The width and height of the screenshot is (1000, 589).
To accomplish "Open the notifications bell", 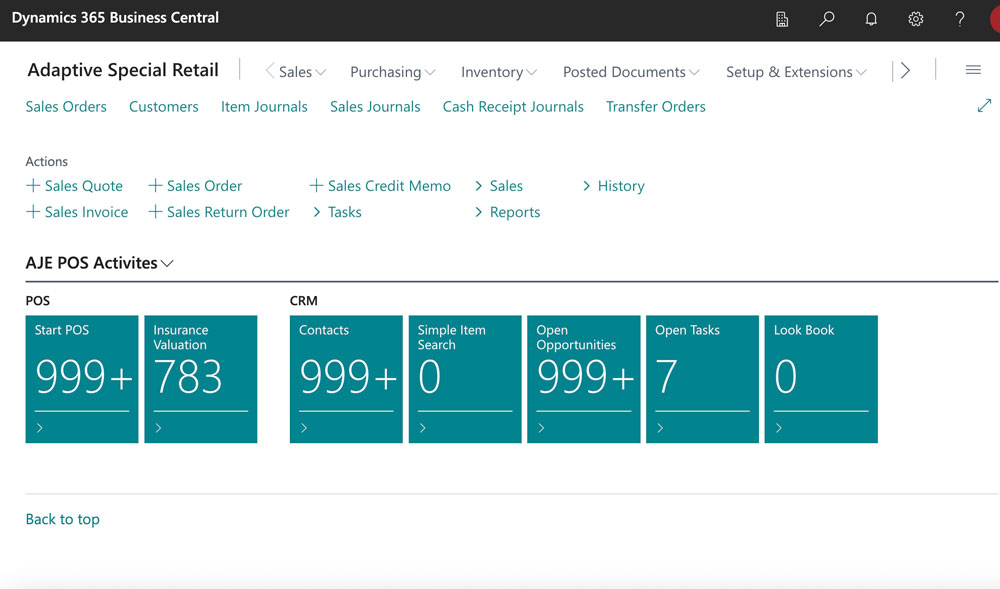I will 871,19.
